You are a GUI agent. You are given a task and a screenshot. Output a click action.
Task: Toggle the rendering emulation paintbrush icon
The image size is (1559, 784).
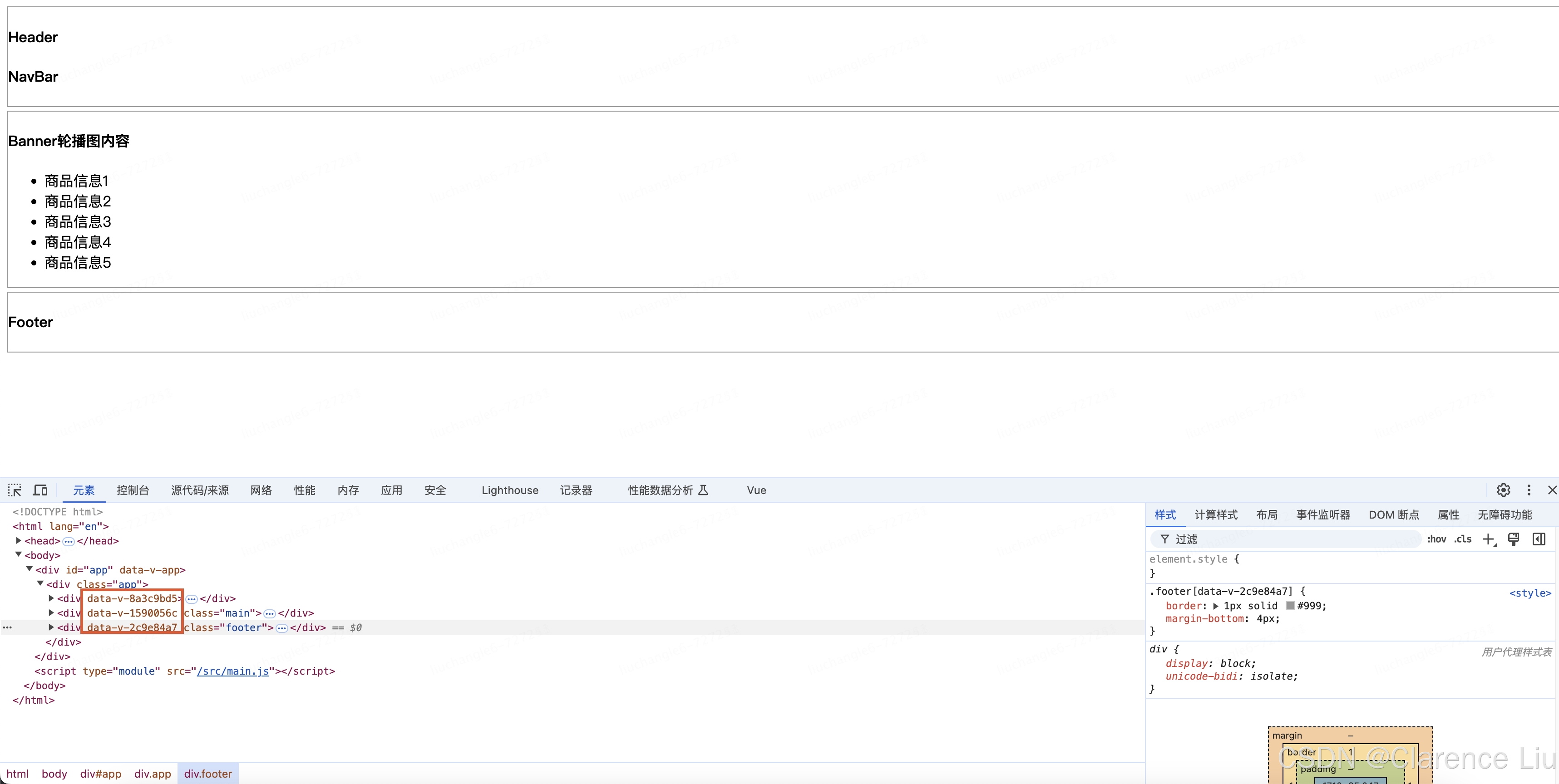[x=1514, y=539]
